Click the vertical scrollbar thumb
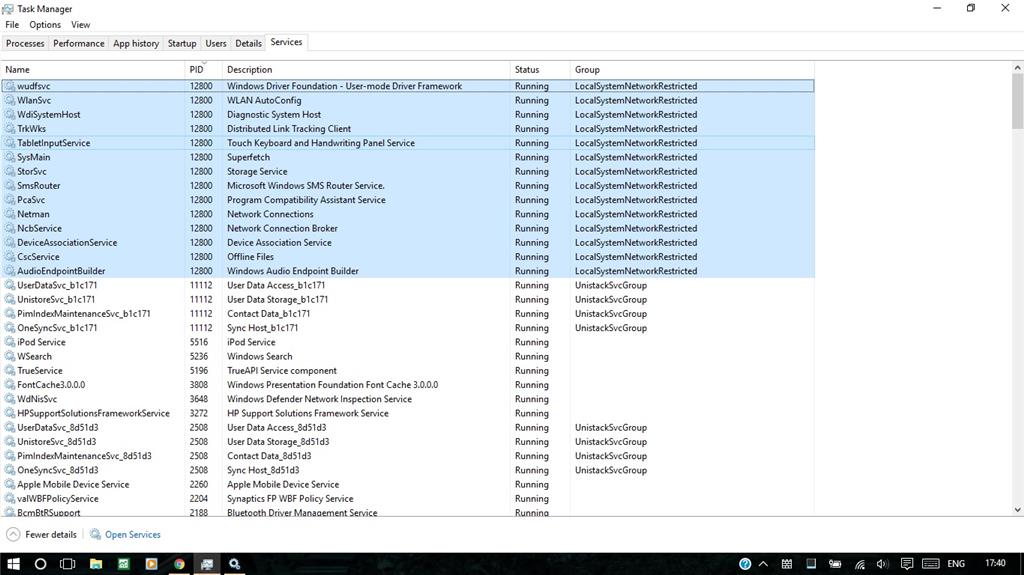This screenshot has height=575, width=1024. pyautogui.click(x=1017, y=101)
